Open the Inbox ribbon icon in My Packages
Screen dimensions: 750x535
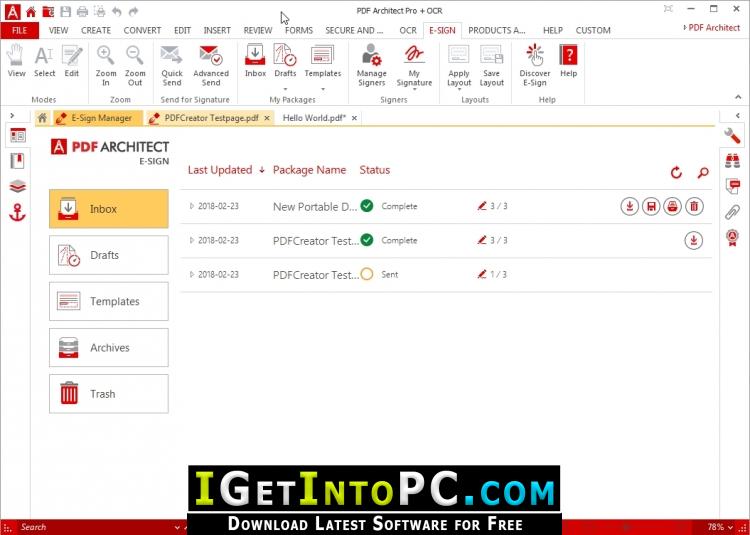coord(255,61)
